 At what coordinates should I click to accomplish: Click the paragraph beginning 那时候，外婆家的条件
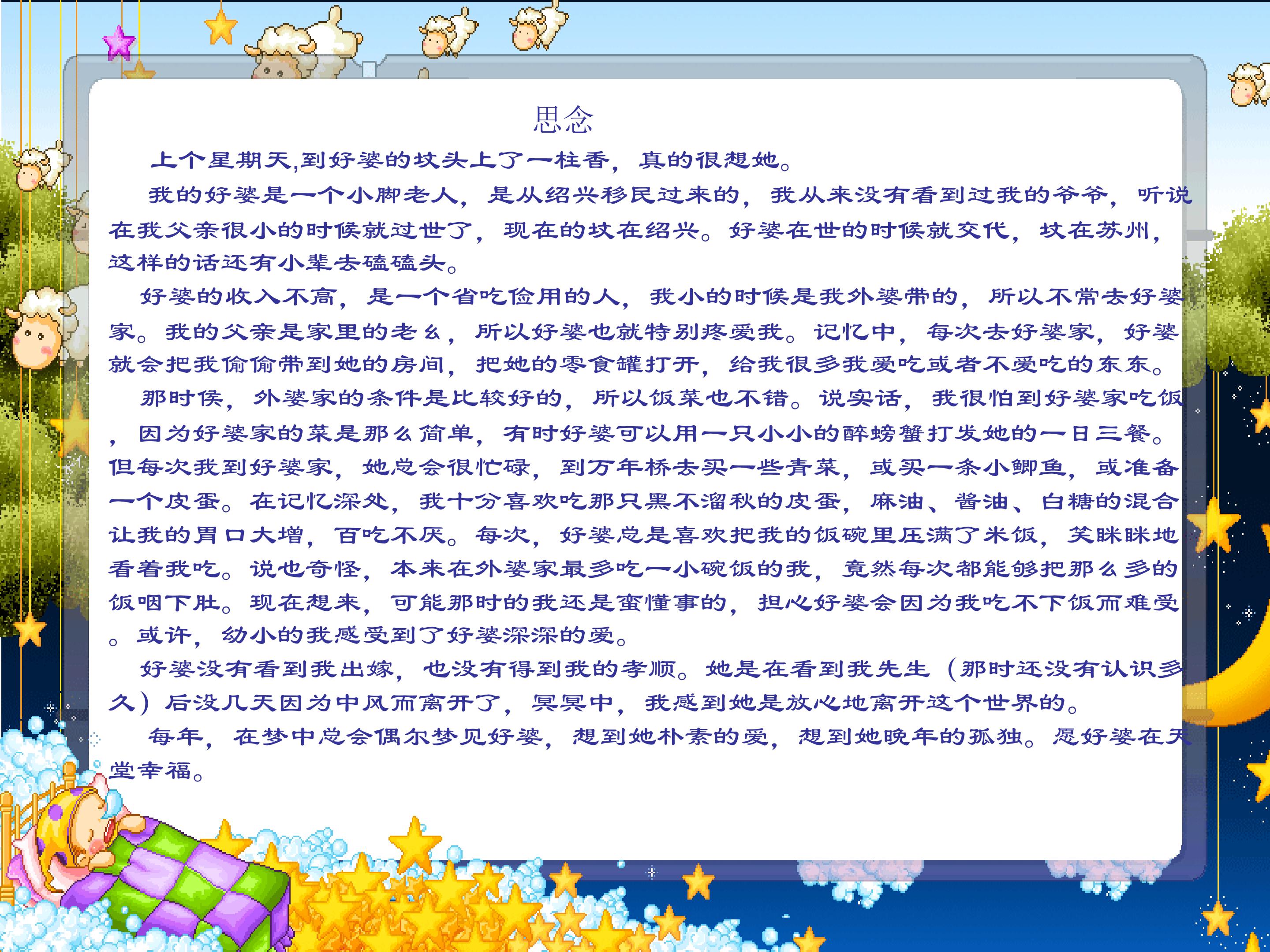645,517
